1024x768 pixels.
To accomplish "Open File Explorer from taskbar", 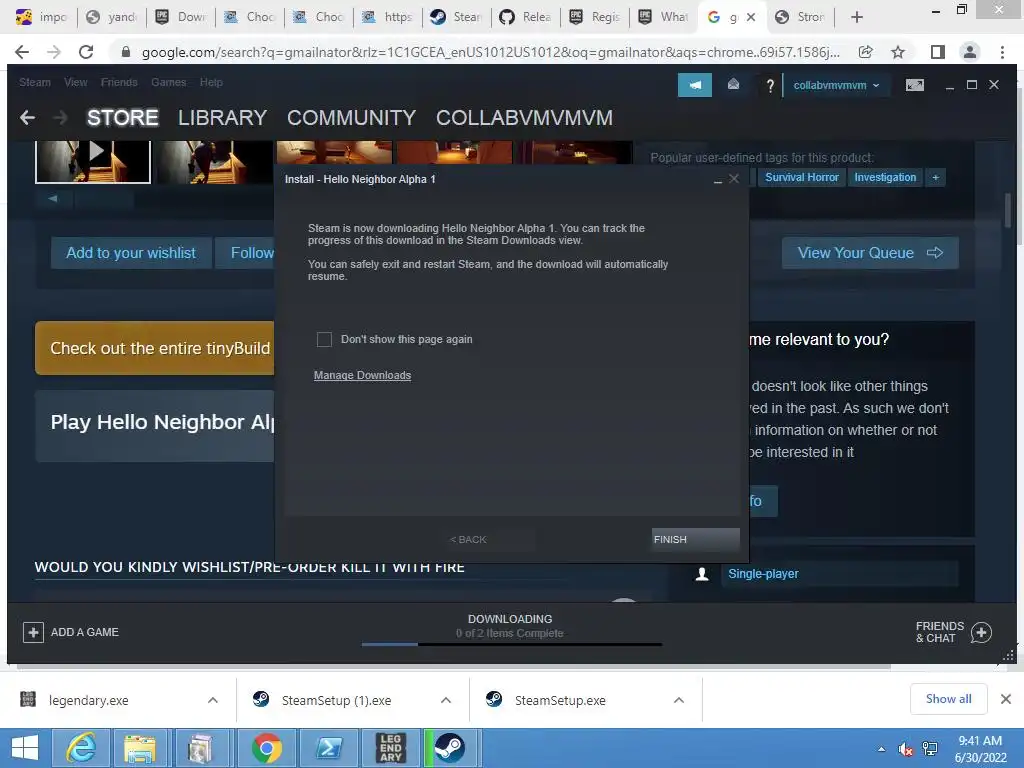I will coord(140,748).
